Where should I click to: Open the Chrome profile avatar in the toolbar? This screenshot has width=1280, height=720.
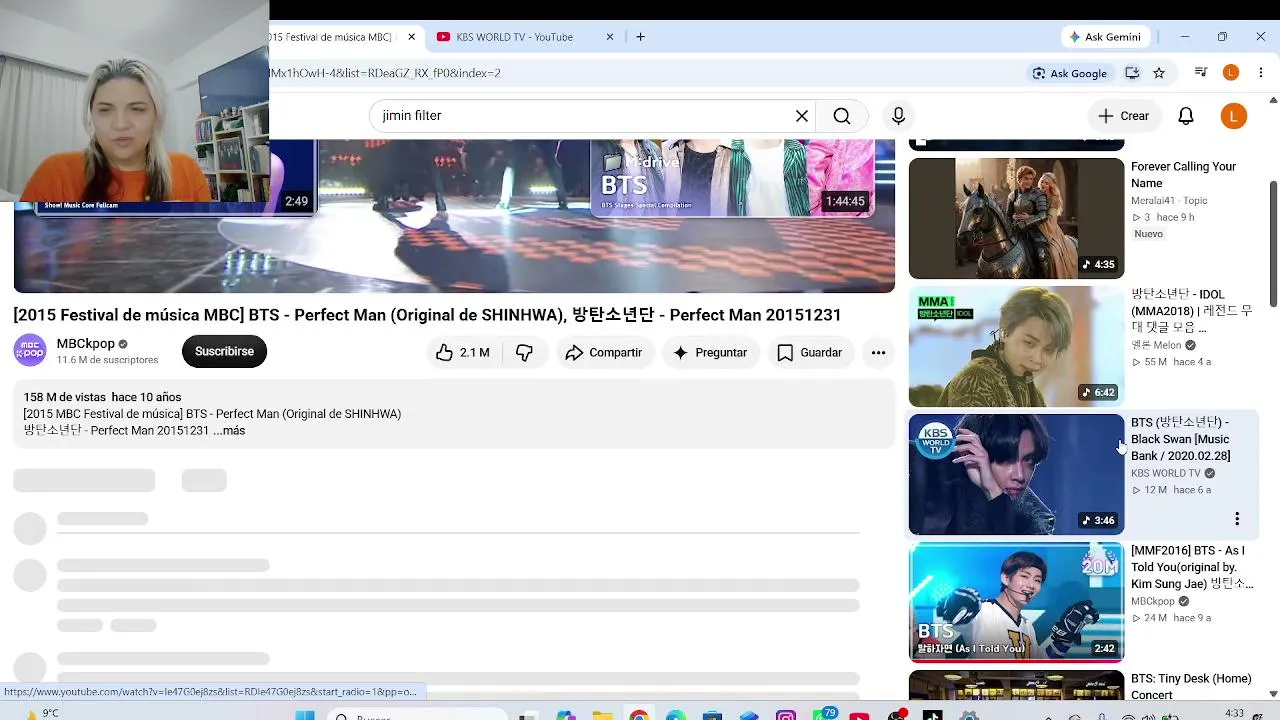click(x=1231, y=73)
